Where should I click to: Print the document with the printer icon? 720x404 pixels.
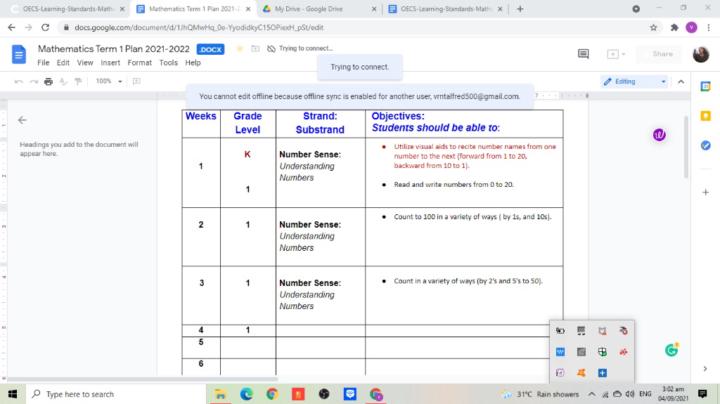[x=48, y=82]
